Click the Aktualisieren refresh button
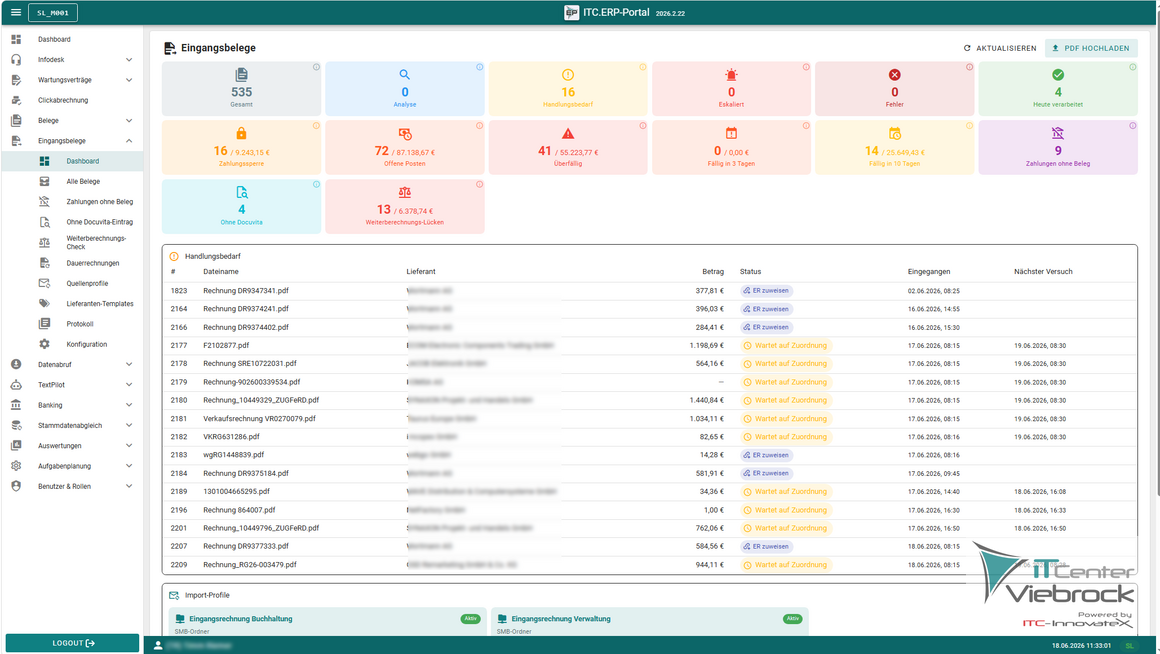Image resolution: width=1160 pixels, height=654 pixels. (999, 48)
